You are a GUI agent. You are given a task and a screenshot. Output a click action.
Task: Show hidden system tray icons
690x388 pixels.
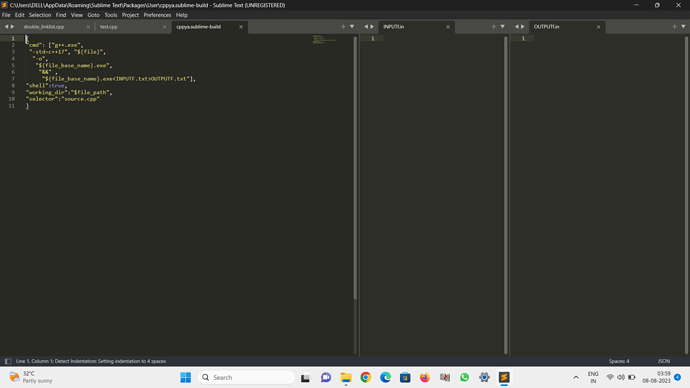point(576,377)
